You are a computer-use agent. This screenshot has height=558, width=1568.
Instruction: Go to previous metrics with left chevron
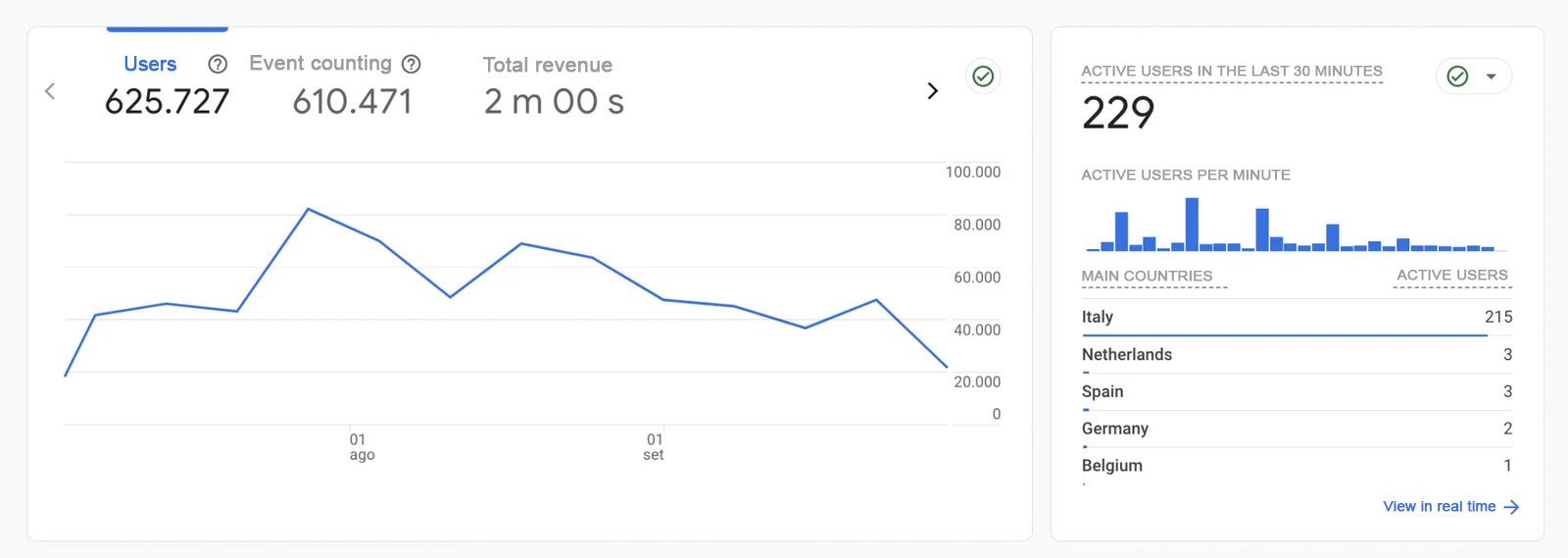pos(50,91)
